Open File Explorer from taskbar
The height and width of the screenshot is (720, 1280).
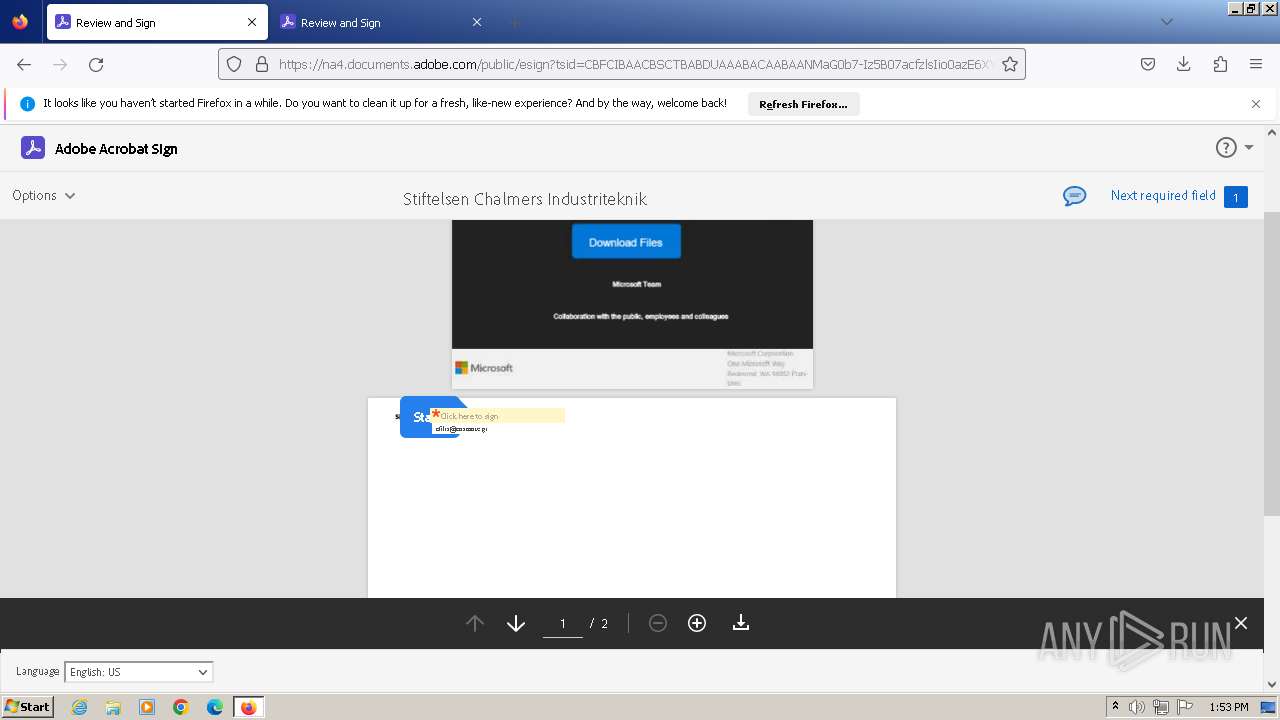click(113, 707)
